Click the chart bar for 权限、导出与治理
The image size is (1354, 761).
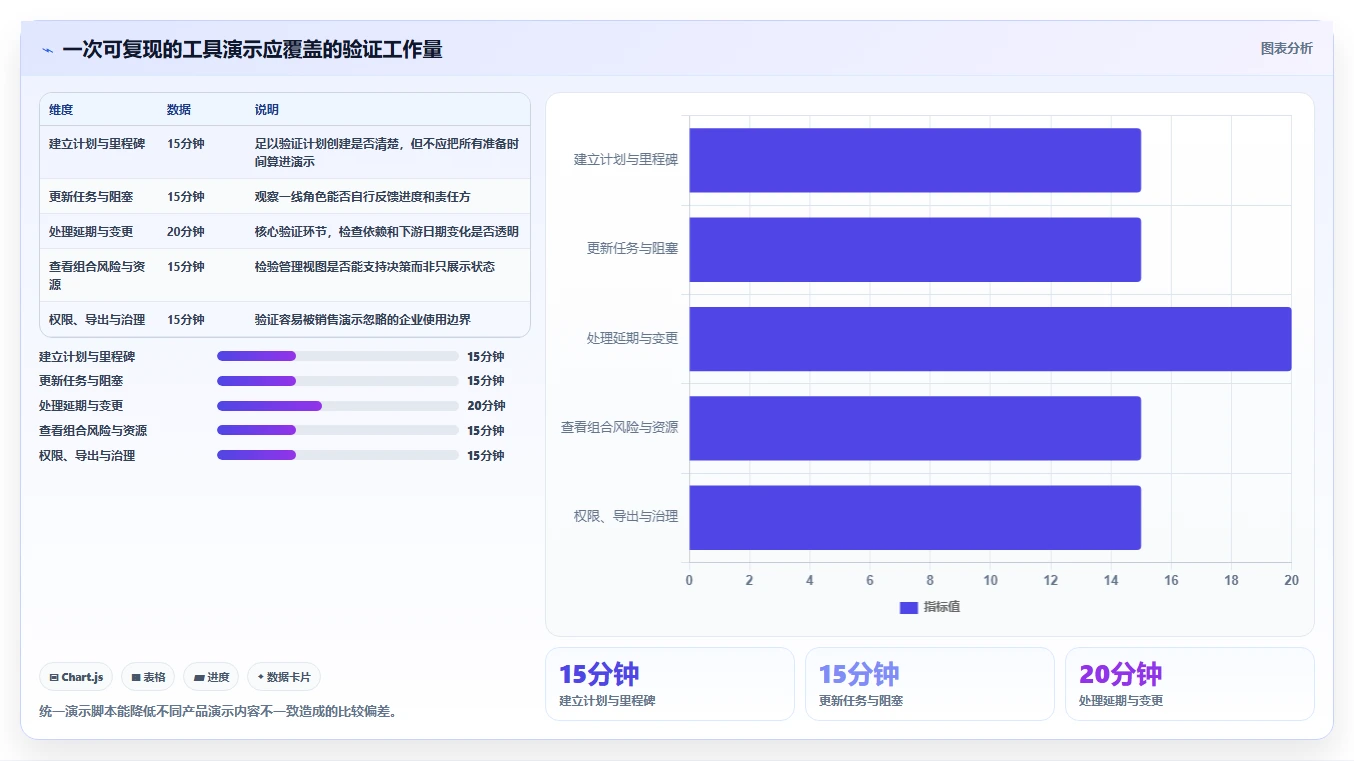pos(915,517)
